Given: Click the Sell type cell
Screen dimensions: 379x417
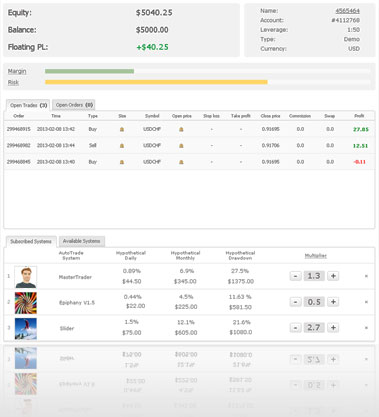Looking at the screenshot, I should coord(93,145).
